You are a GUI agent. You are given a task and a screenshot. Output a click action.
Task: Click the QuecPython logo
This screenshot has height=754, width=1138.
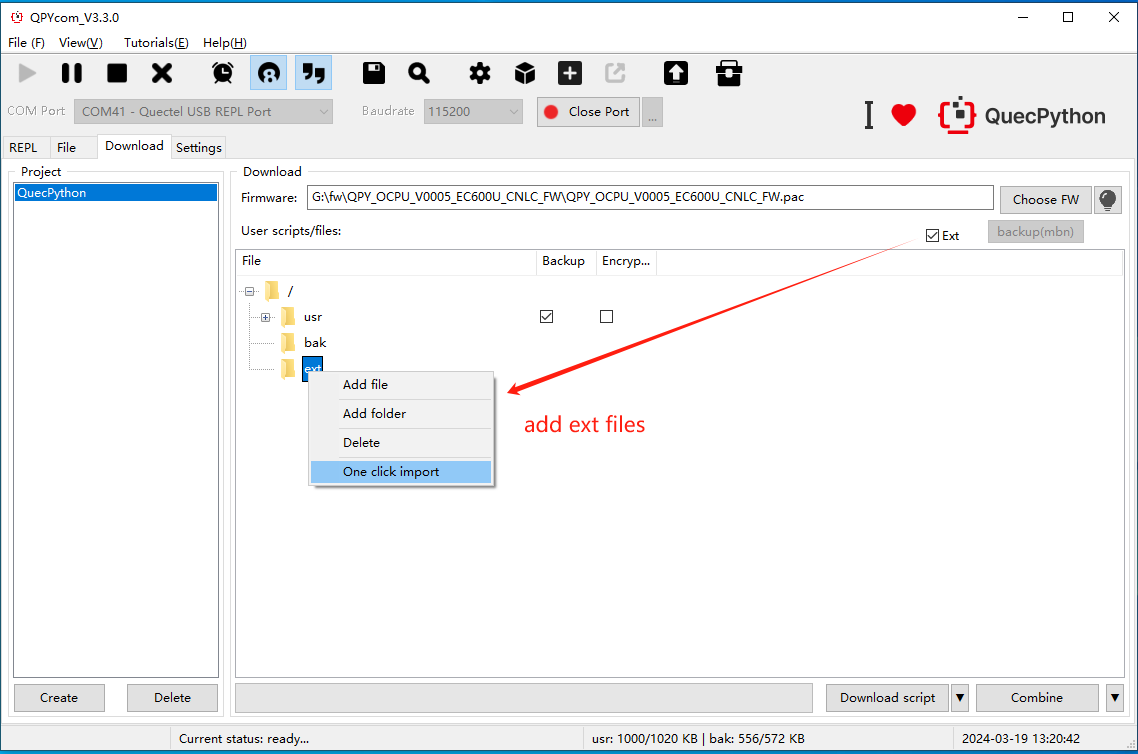(x=1022, y=115)
